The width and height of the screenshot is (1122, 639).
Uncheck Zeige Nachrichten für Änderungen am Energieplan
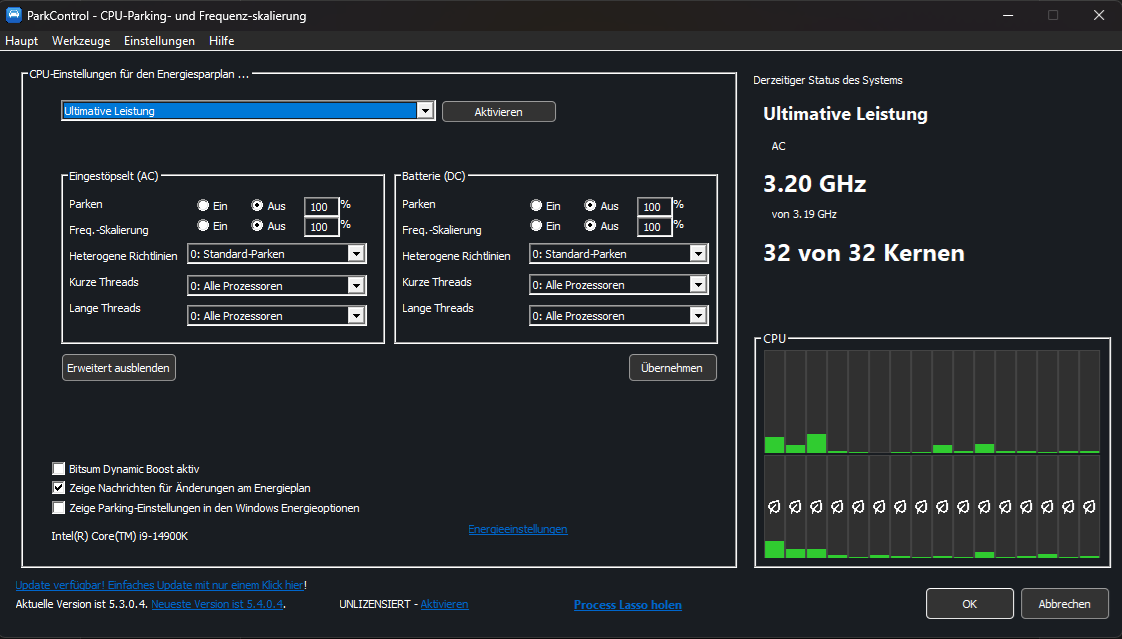point(59,488)
